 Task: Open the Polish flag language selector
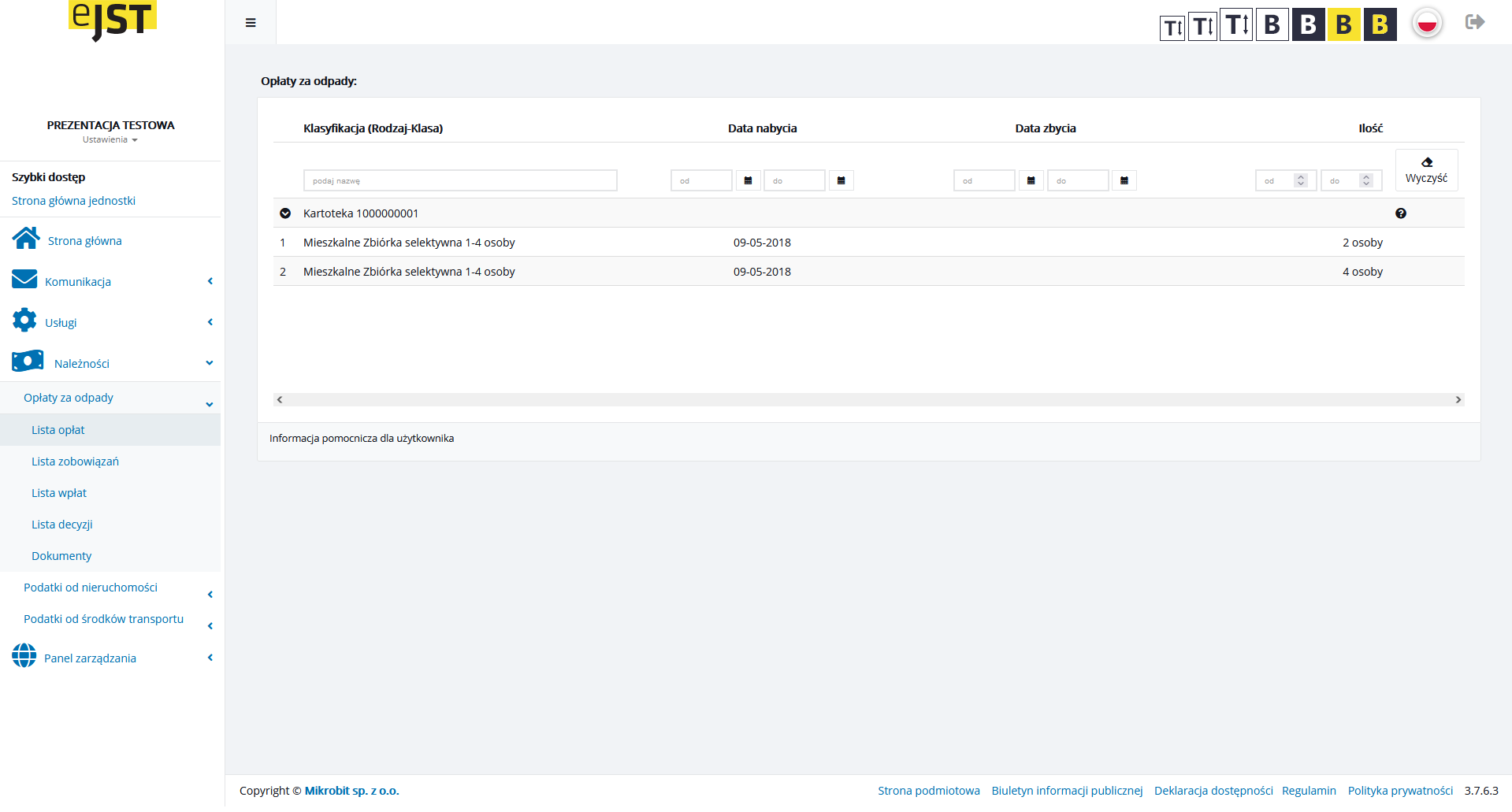[1426, 24]
